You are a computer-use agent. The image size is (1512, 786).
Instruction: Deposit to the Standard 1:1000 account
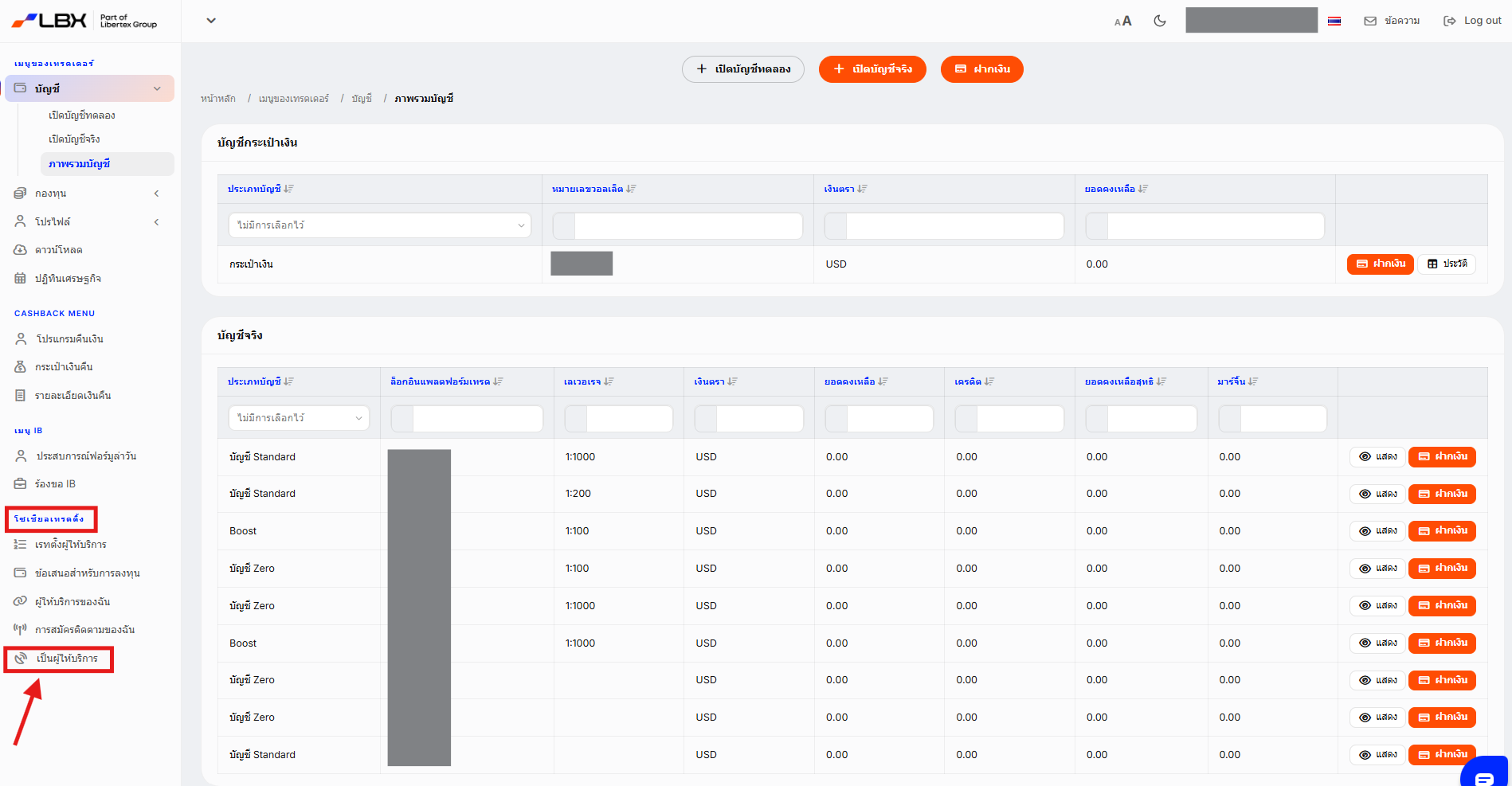[x=1443, y=457]
